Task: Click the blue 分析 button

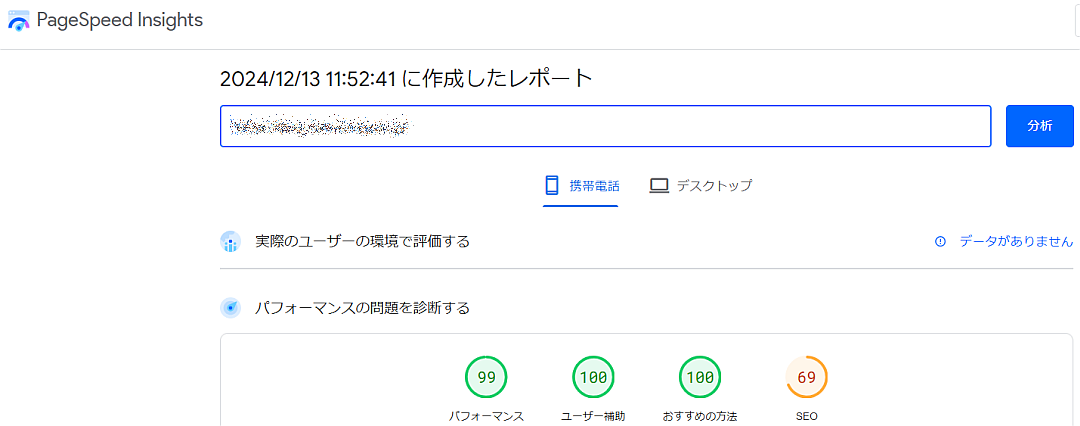Action: (x=1039, y=126)
